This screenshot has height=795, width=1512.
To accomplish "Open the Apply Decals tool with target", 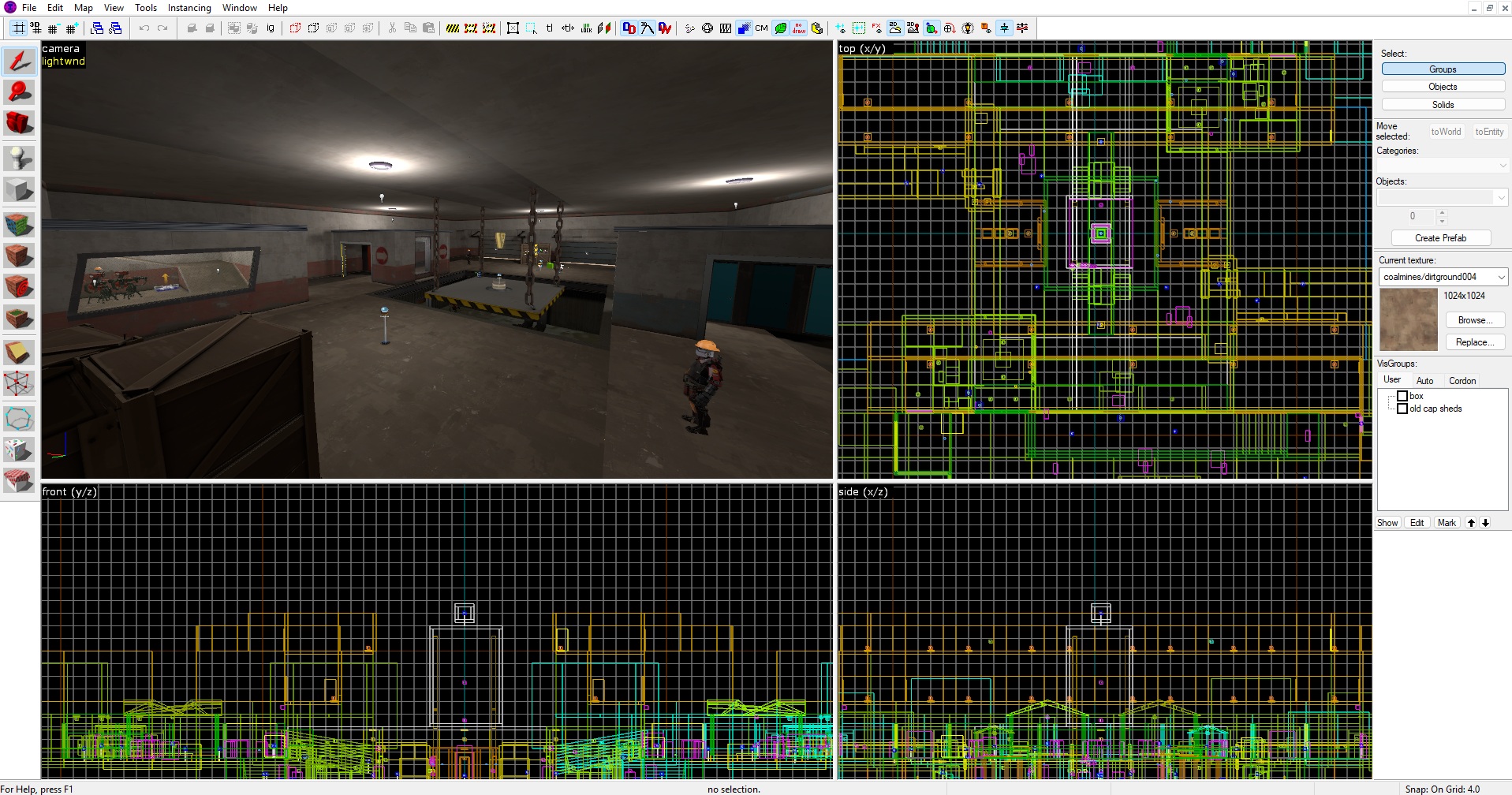I will [x=19, y=287].
